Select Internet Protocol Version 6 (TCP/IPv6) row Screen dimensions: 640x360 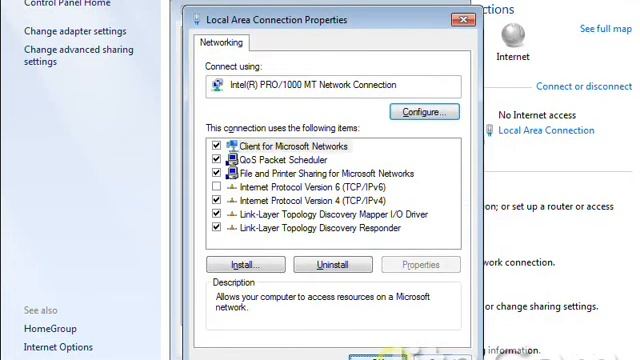(313, 187)
